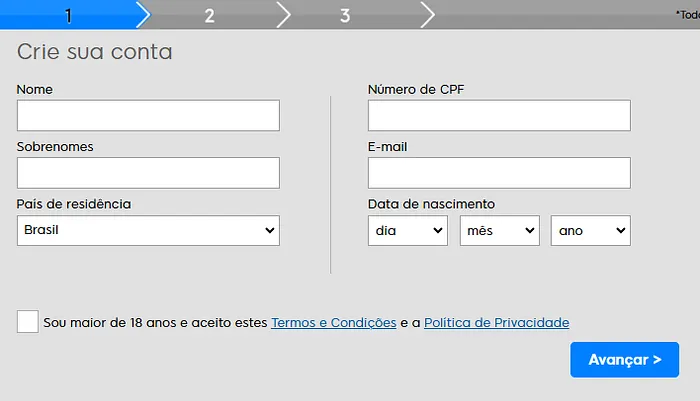700x401 pixels.
Task: Open the País de residência dropdown
Action: pyautogui.click(x=148, y=231)
